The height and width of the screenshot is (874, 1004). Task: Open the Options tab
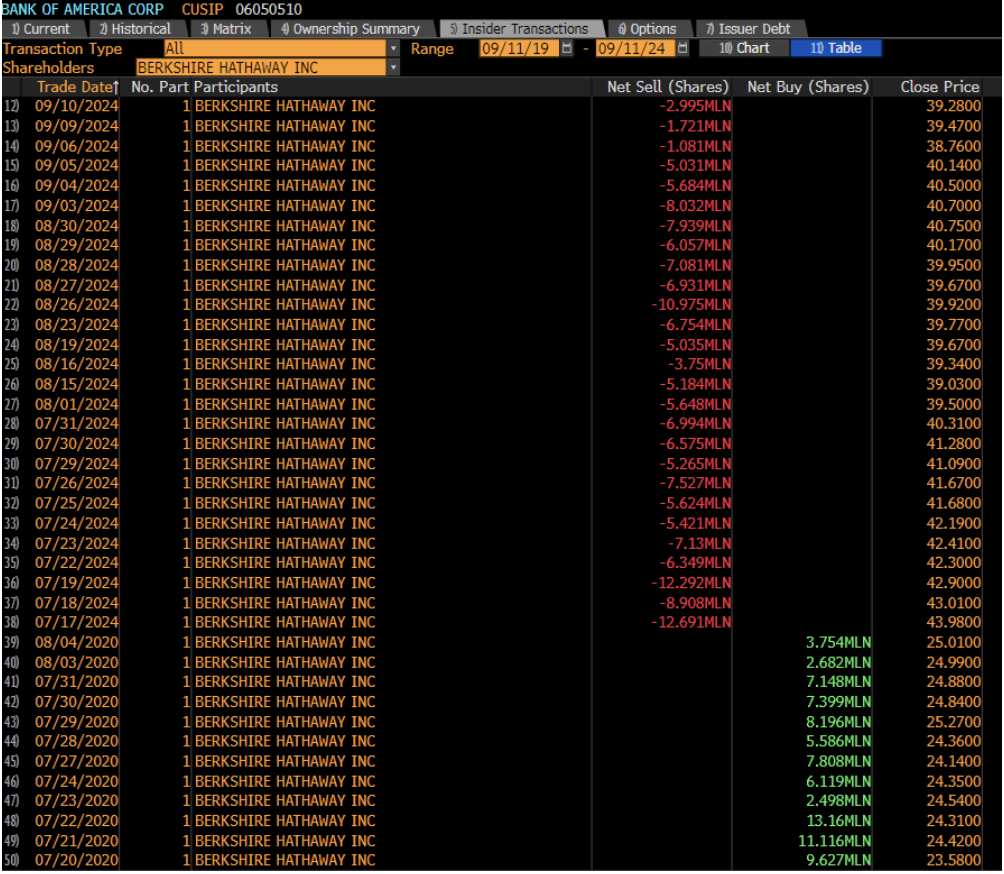(x=648, y=29)
